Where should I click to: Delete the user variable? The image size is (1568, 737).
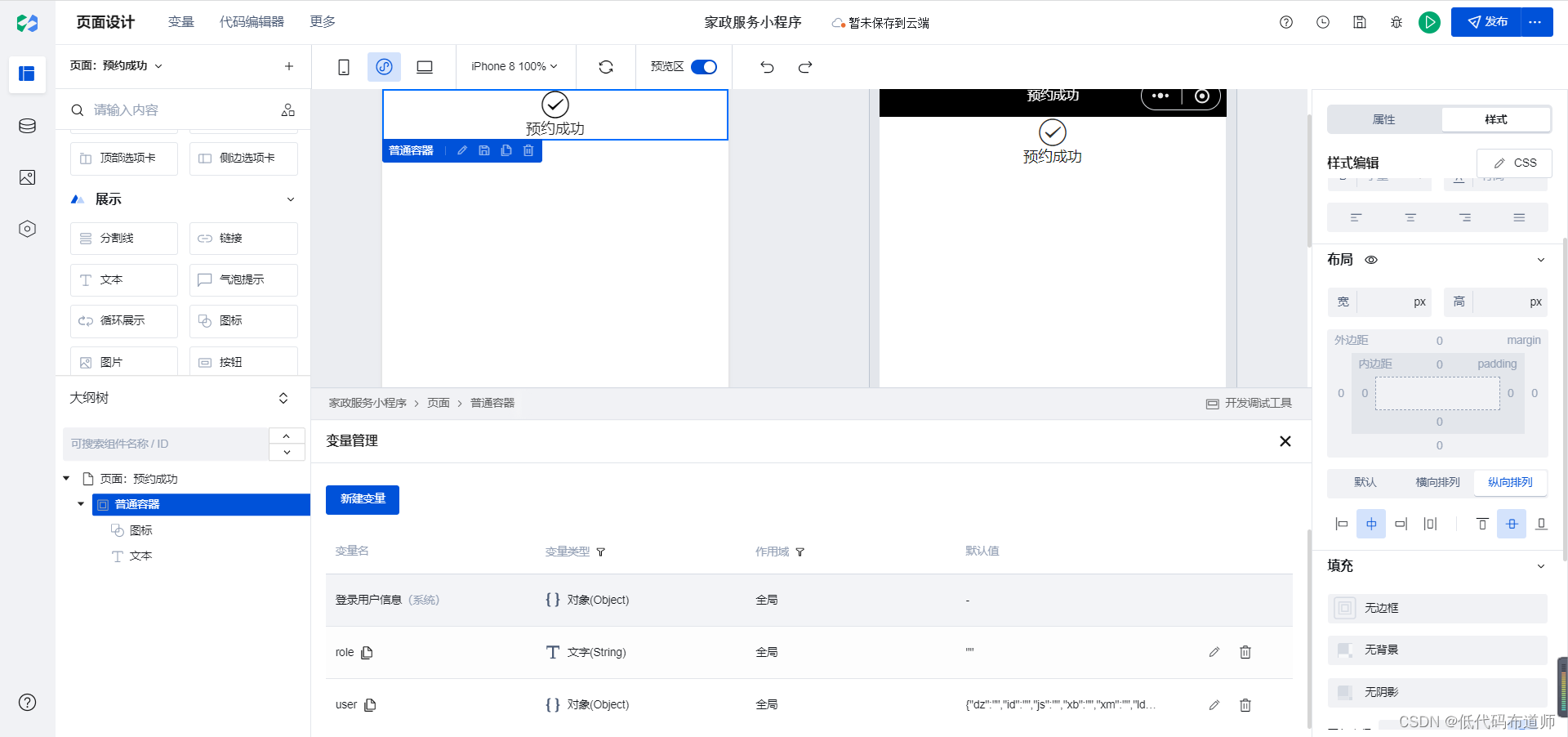click(x=1245, y=704)
